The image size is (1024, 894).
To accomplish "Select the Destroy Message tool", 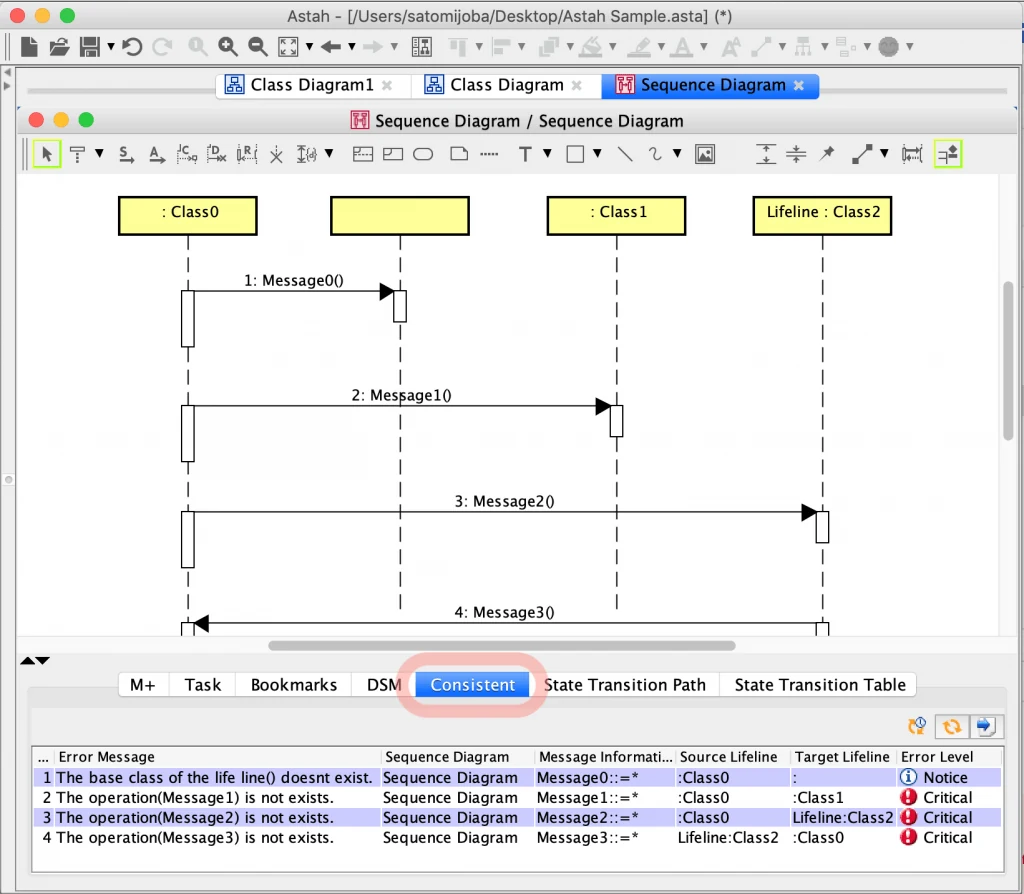I will tap(216, 154).
